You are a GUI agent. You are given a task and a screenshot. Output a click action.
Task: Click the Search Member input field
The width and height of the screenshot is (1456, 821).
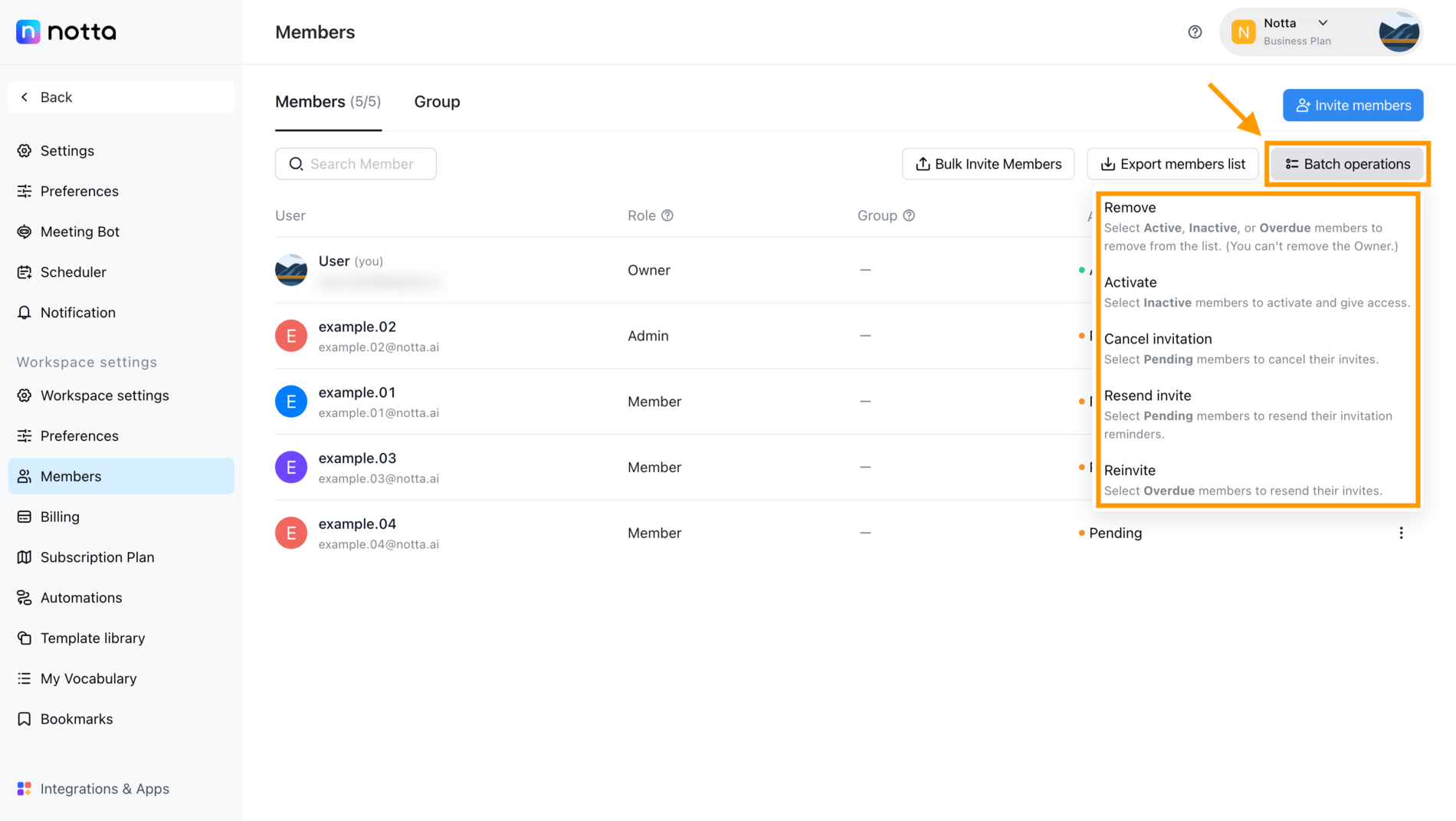(x=356, y=164)
